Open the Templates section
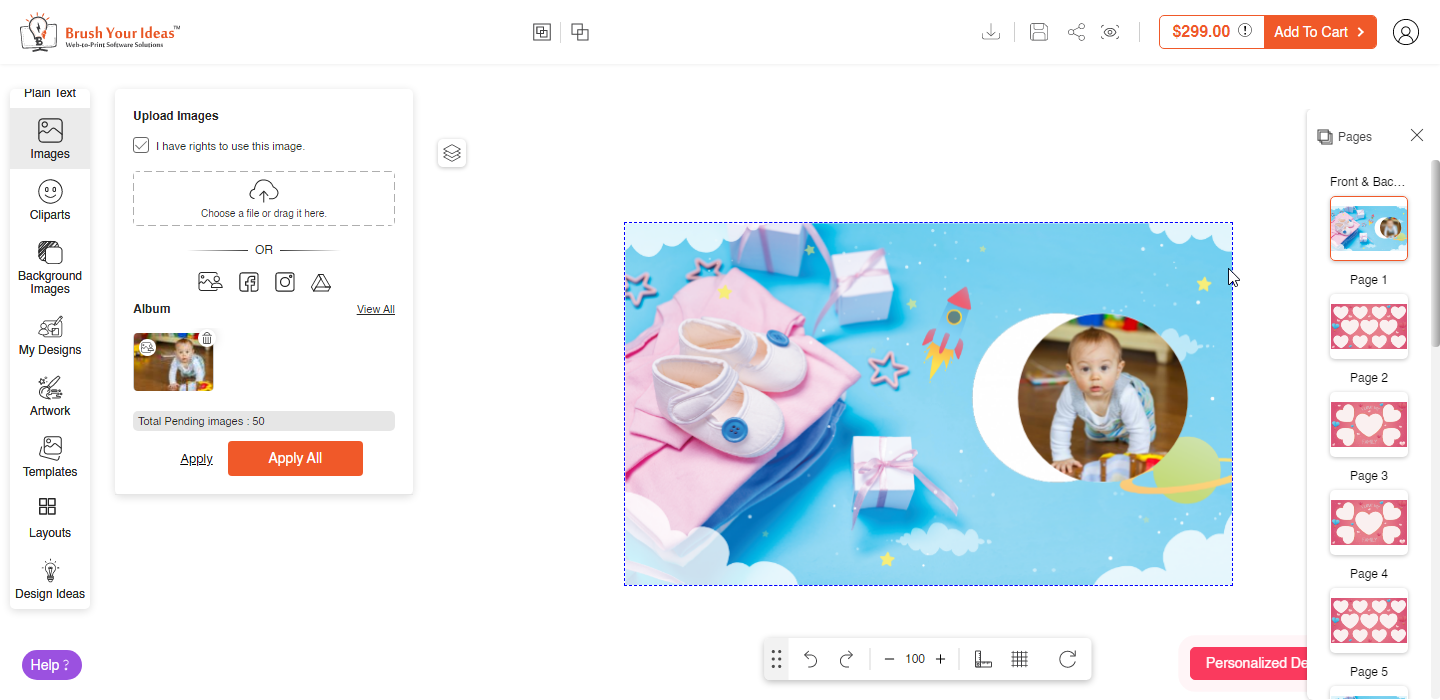Image resolution: width=1440 pixels, height=700 pixels. tap(49, 456)
